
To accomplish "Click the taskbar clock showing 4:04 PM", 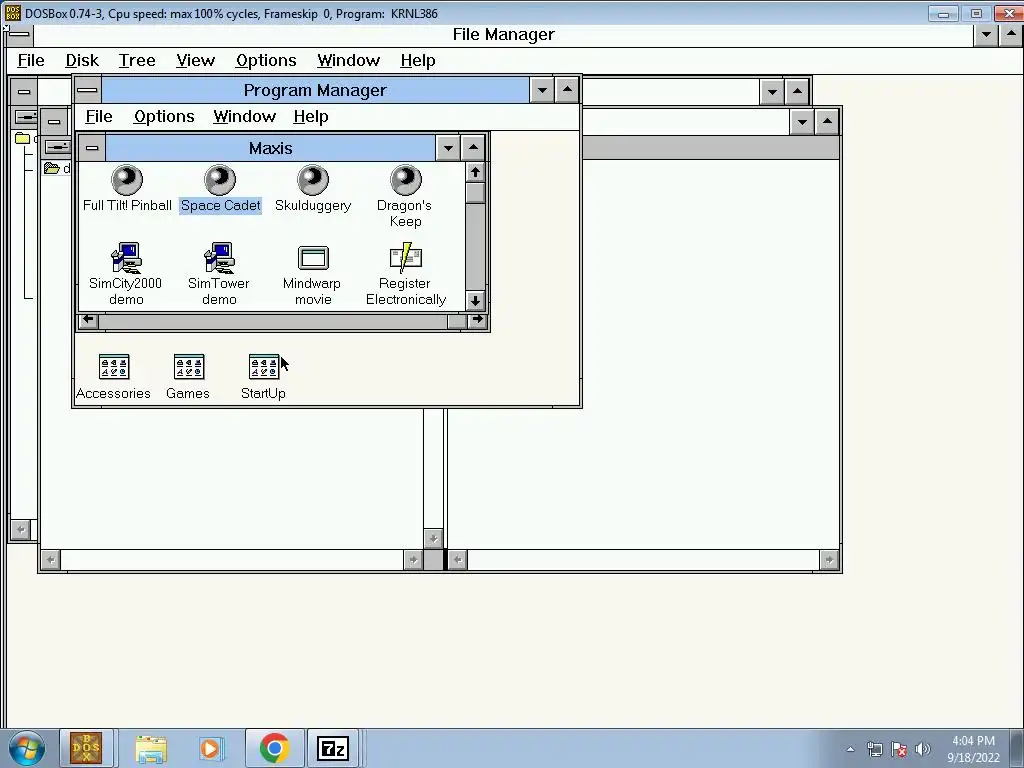I will (x=973, y=749).
